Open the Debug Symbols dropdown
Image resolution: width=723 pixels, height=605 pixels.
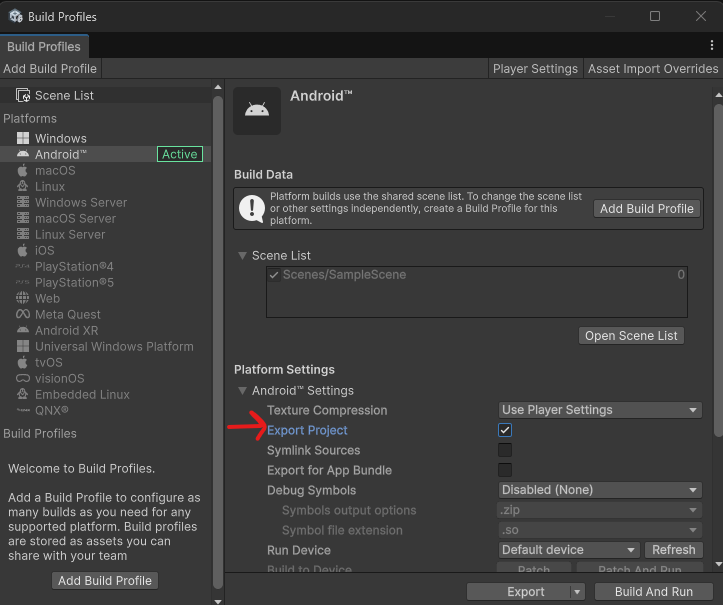pos(600,490)
